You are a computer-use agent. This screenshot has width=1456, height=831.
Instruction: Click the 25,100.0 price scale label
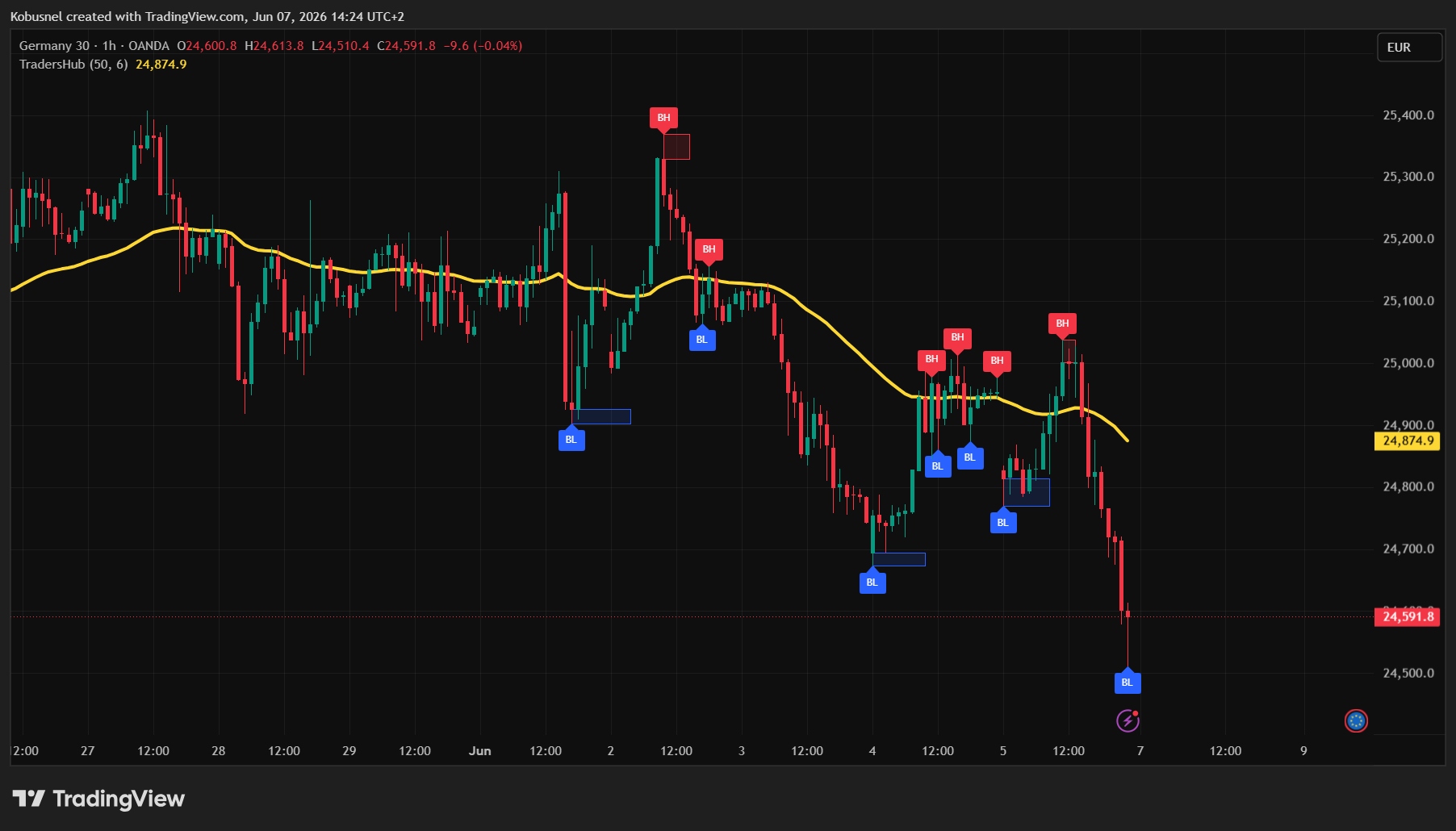point(1408,301)
